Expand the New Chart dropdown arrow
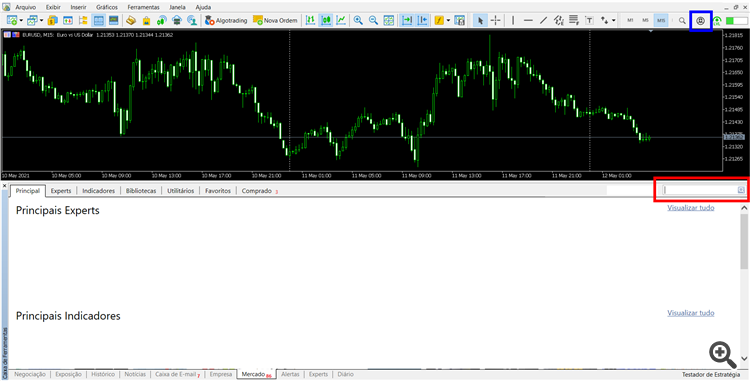Image resolution: width=750 pixels, height=381 pixels. tap(22, 21)
